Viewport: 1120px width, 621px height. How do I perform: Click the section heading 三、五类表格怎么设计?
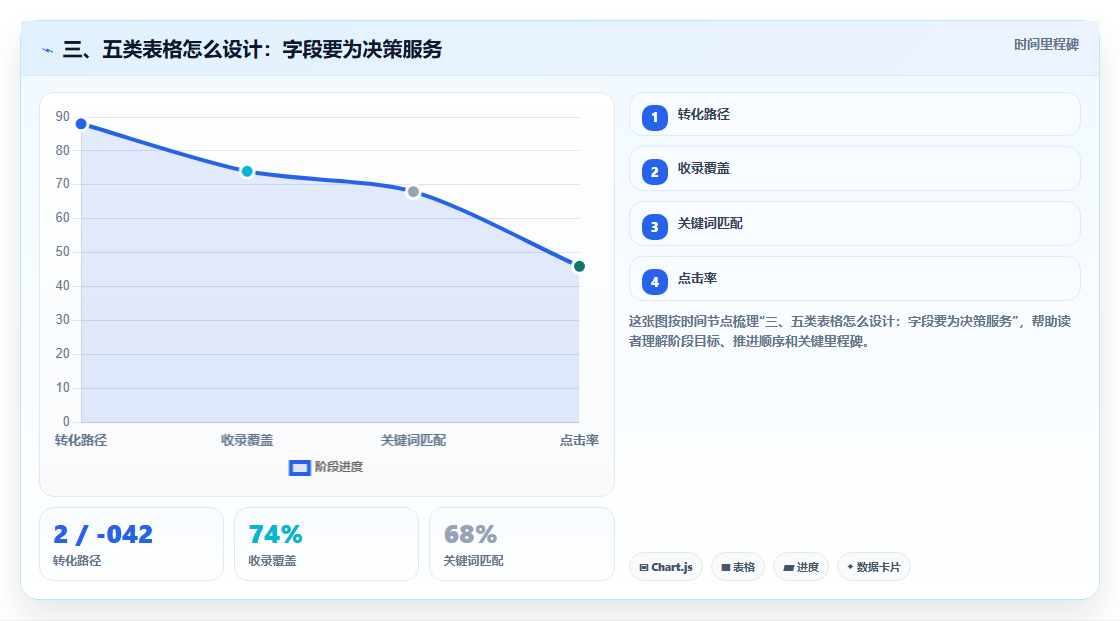tap(252, 50)
